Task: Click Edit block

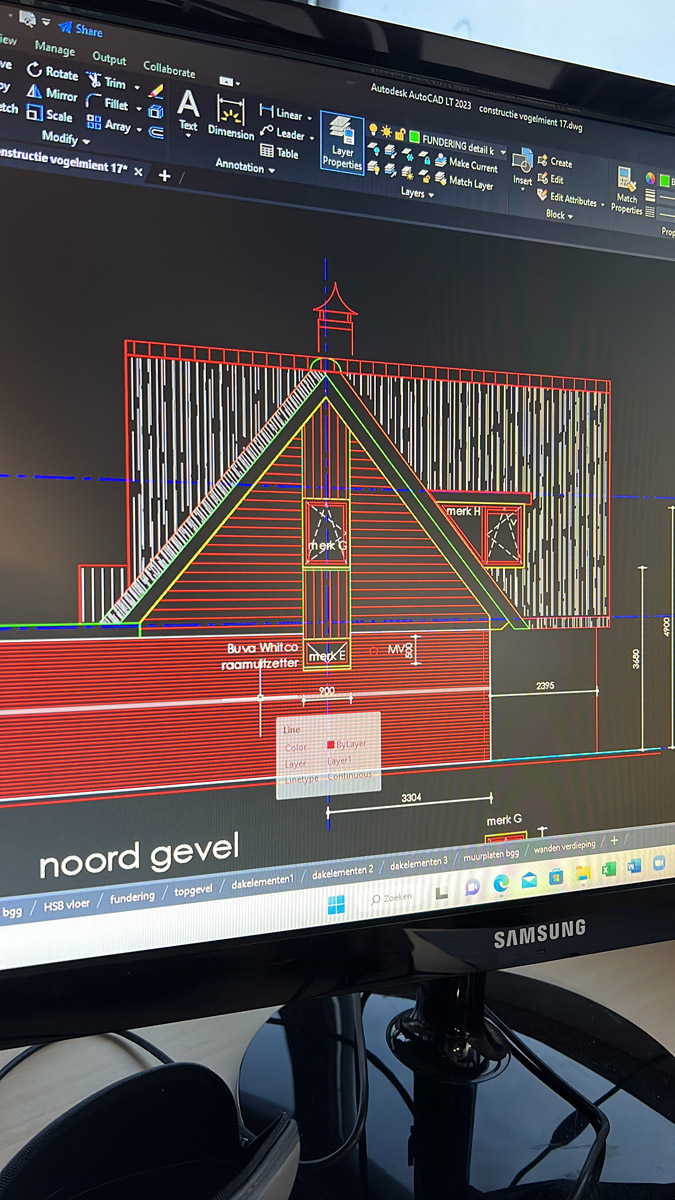Action: click(x=551, y=179)
